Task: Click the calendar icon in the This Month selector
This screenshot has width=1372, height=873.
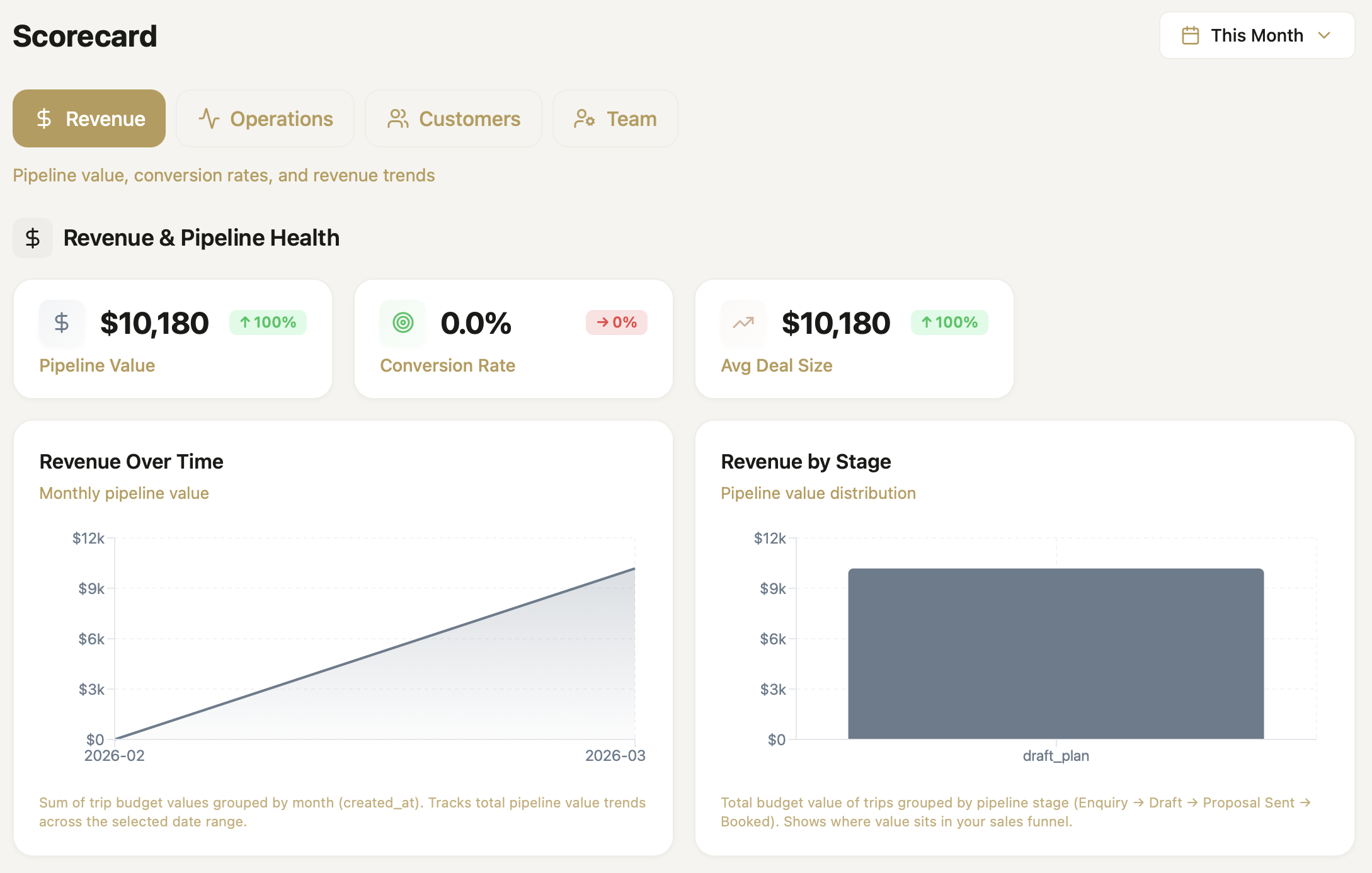Action: click(1191, 35)
